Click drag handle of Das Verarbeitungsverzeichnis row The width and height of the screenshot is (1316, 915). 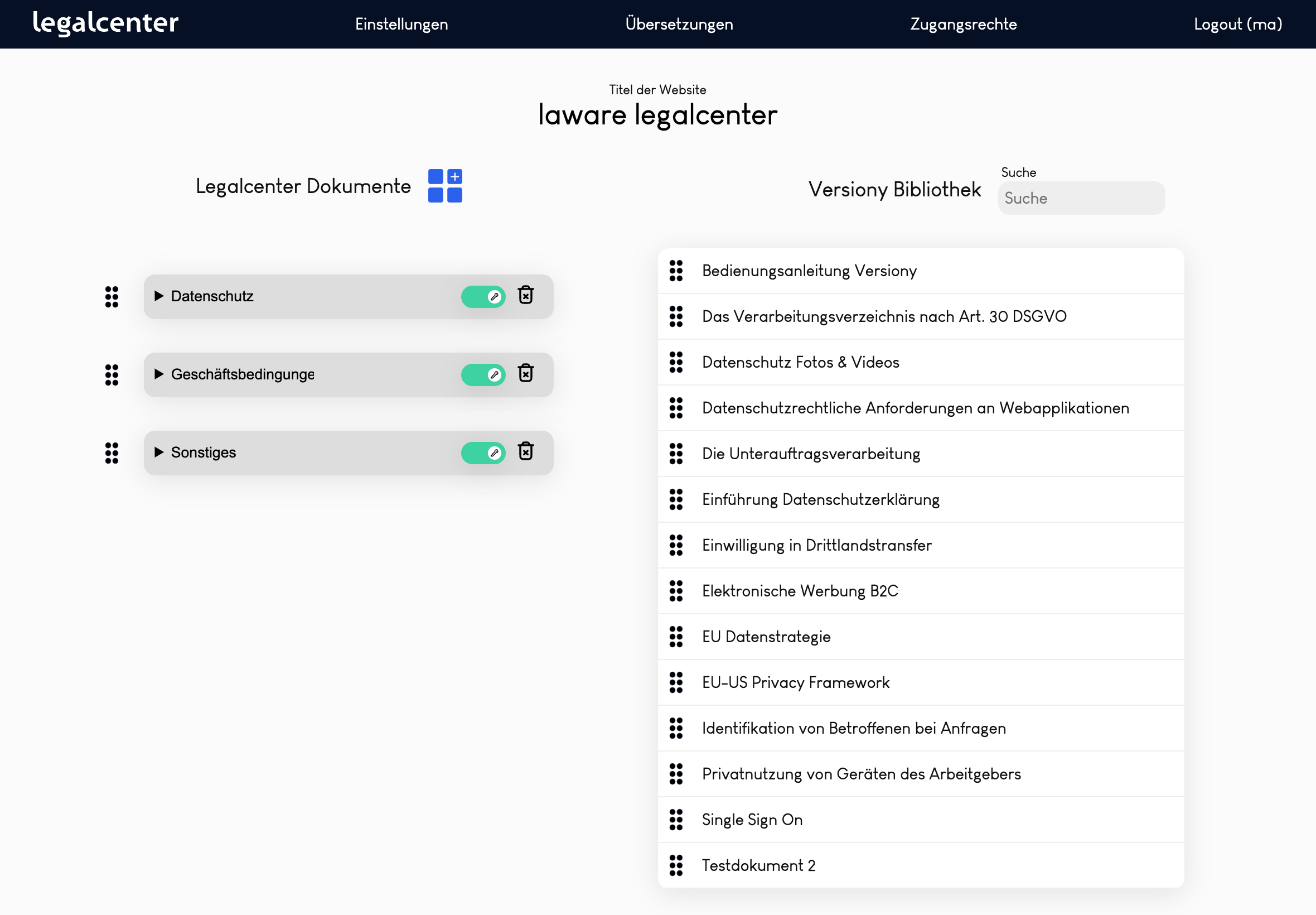pos(676,316)
